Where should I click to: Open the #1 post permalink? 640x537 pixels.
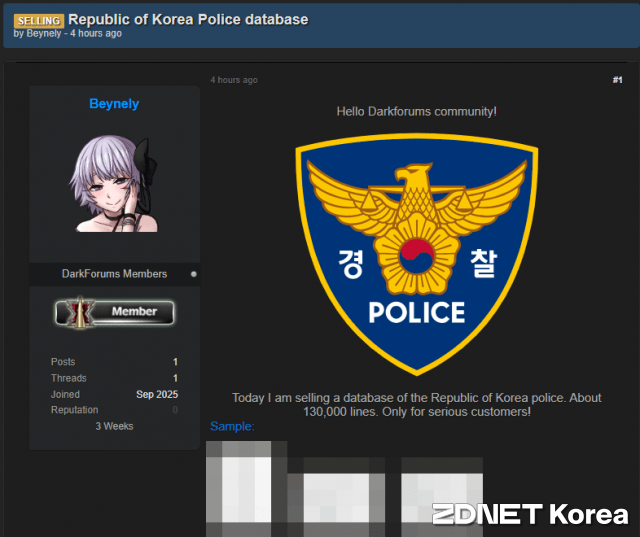click(x=617, y=80)
